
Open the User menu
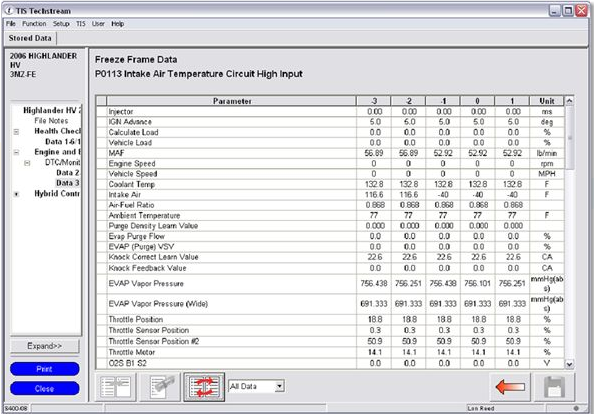coord(98,24)
